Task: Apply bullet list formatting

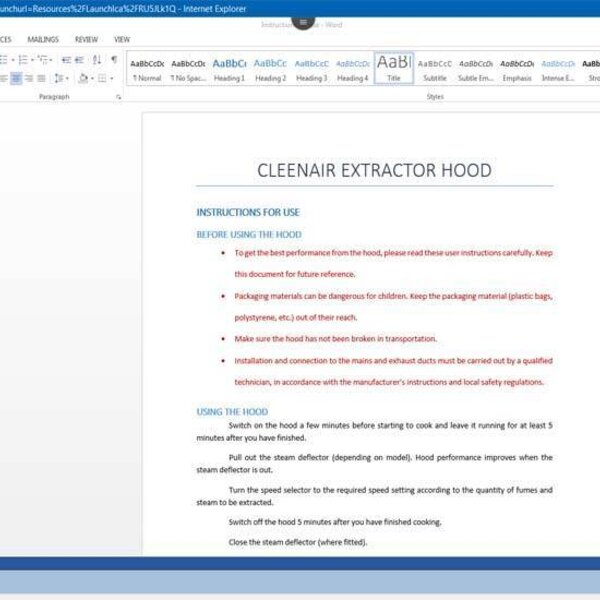Action: point(3,60)
